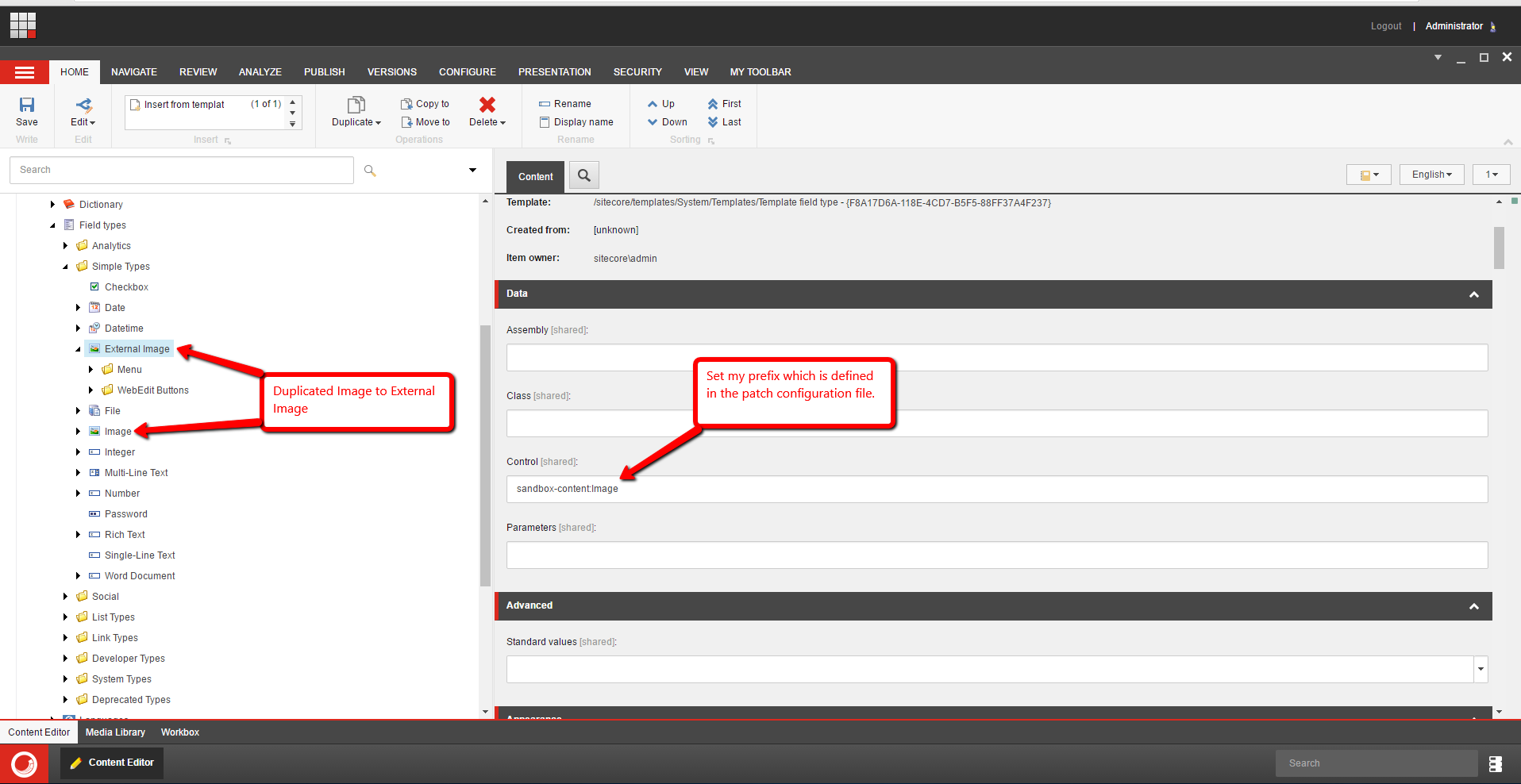
Task: Click the Duplicate item icon
Action: coord(356,105)
